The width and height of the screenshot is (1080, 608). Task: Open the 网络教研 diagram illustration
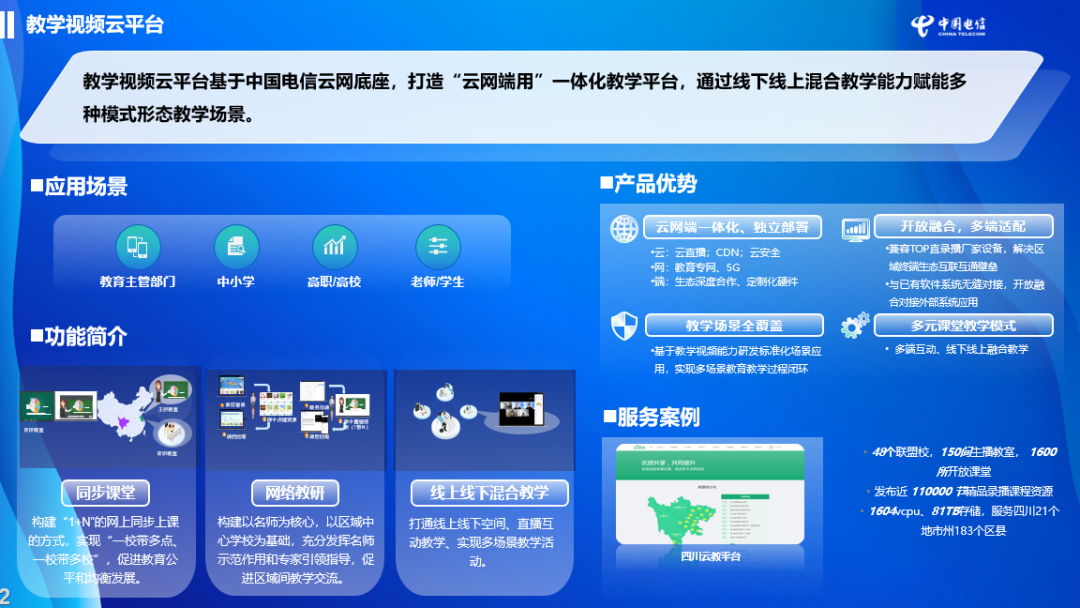[296, 419]
